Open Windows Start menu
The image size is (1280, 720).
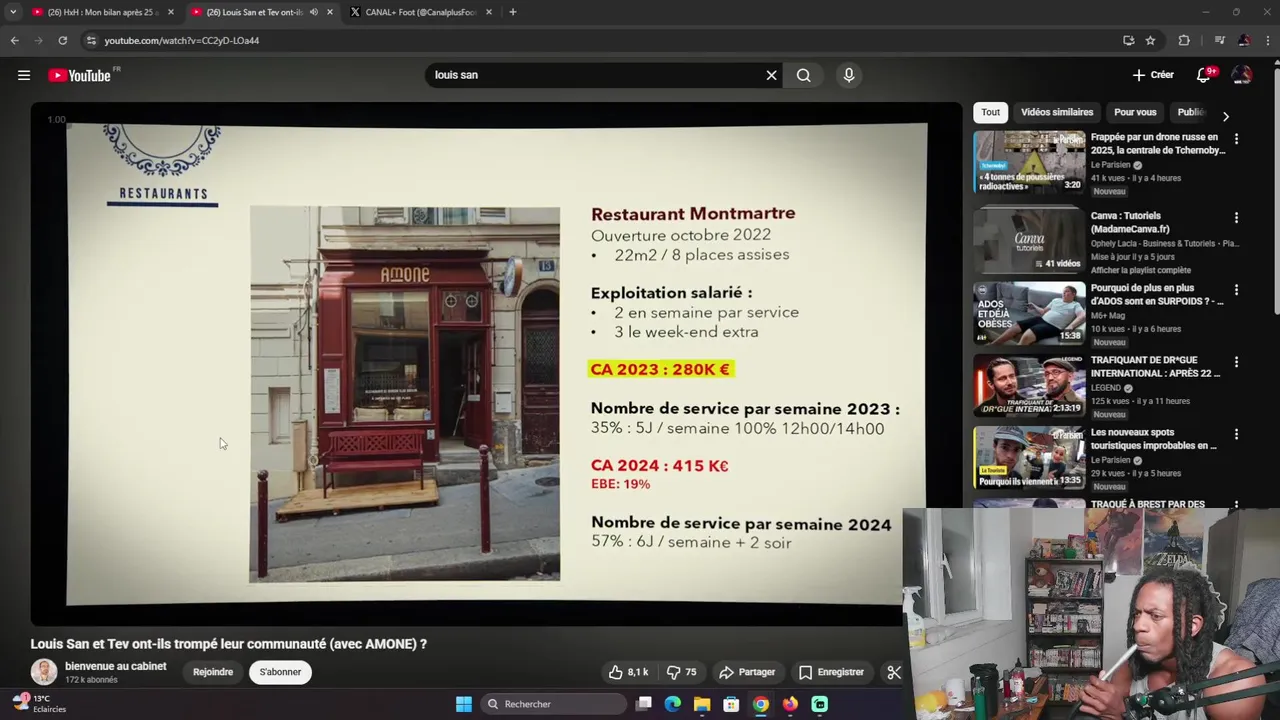pyautogui.click(x=463, y=704)
